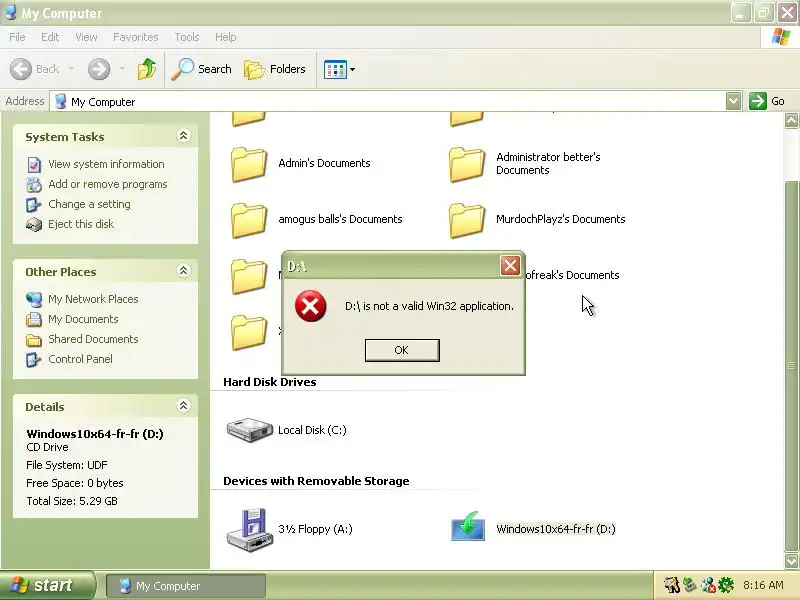800x600 pixels.
Task: Click the My Computer address field
Action: (387, 102)
